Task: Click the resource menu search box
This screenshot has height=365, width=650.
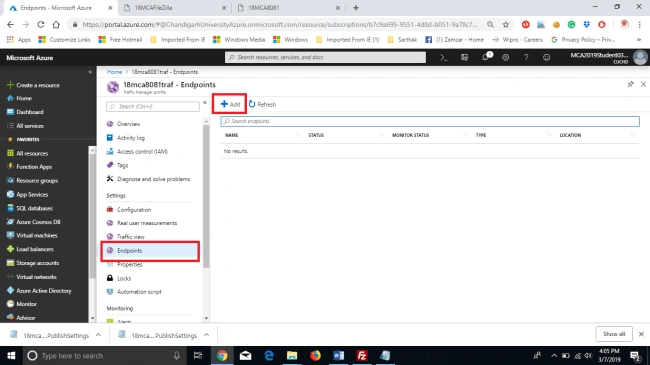Action: [x=153, y=107]
